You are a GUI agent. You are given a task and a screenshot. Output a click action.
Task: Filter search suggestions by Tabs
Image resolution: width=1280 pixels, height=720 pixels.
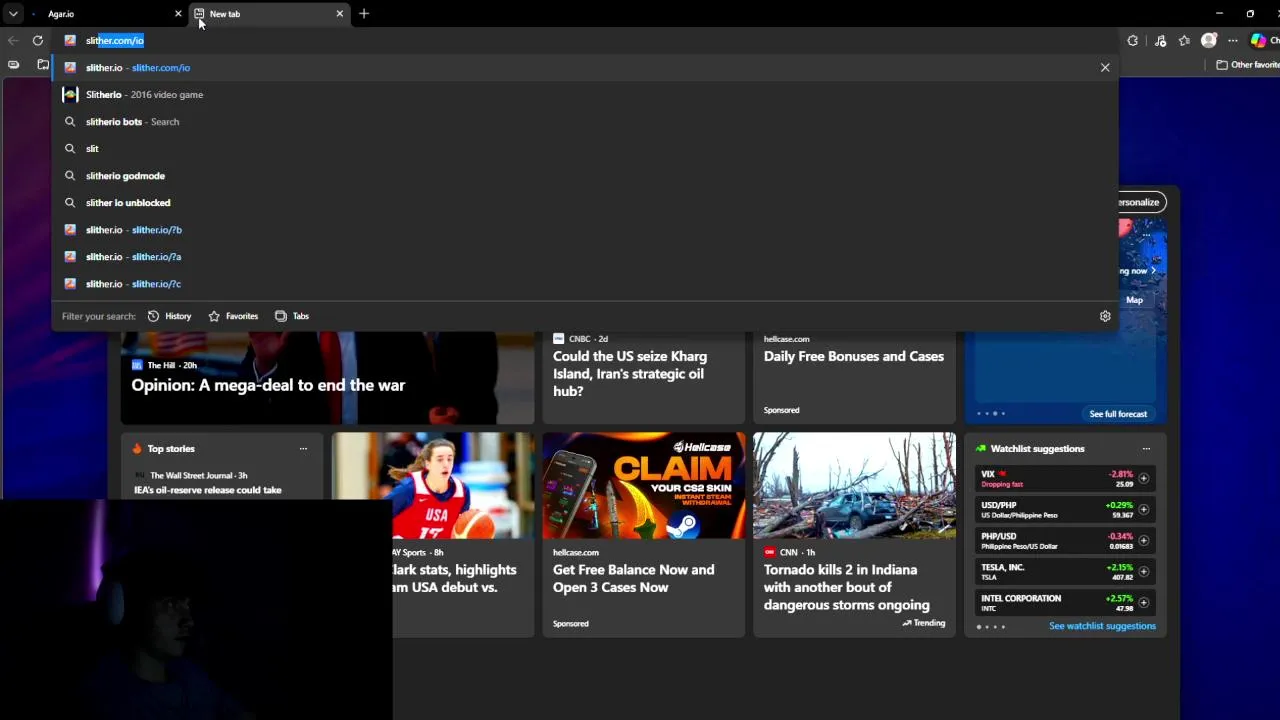click(292, 316)
